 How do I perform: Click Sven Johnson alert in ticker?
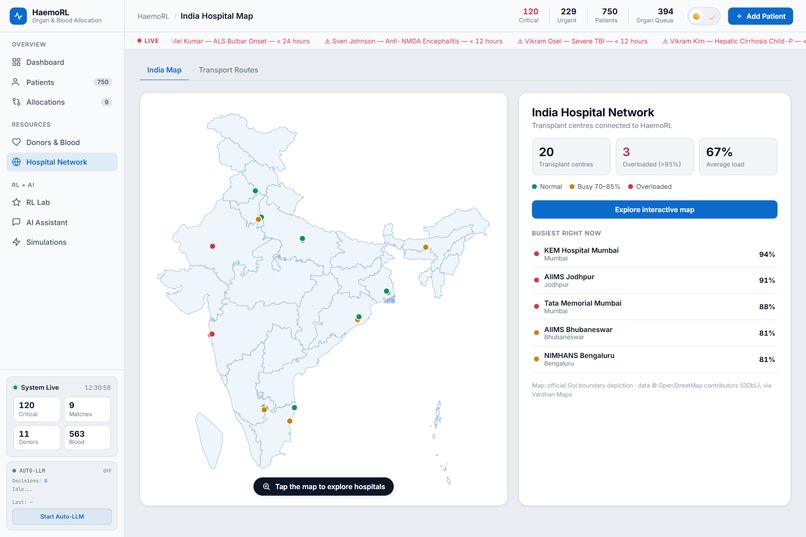[x=413, y=41]
